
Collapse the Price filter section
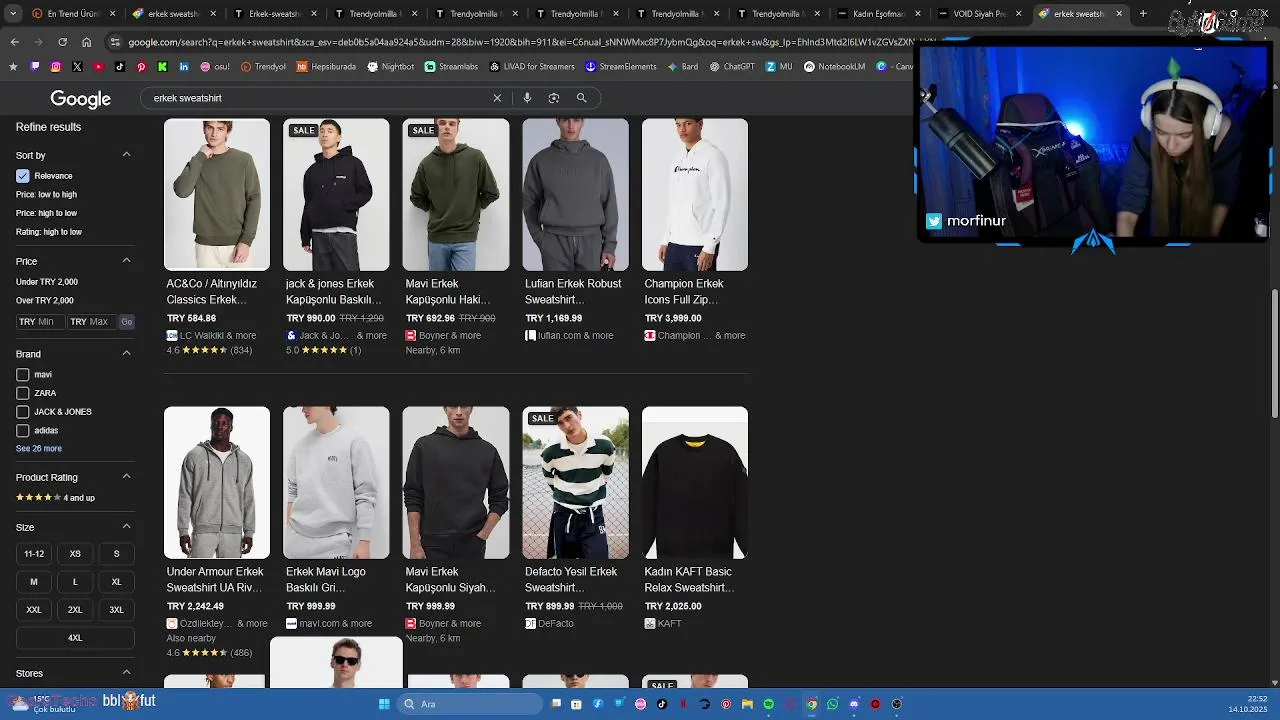coord(126,261)
